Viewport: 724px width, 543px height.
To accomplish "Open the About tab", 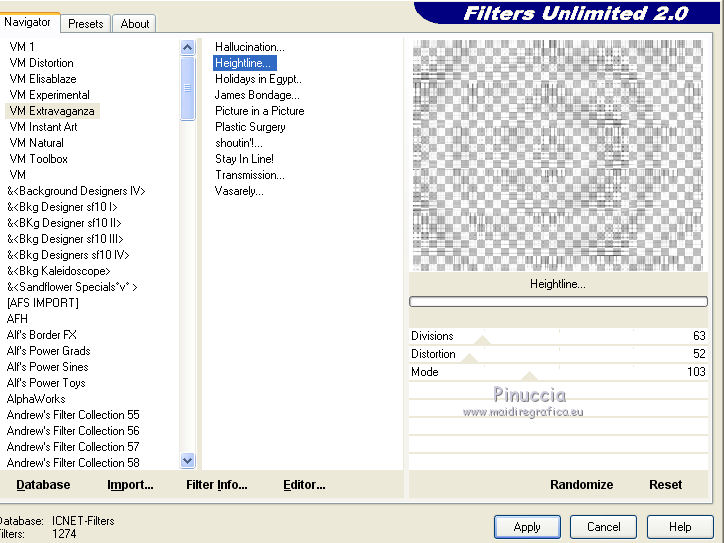I will pyautogui.click(x=134, y=24).
